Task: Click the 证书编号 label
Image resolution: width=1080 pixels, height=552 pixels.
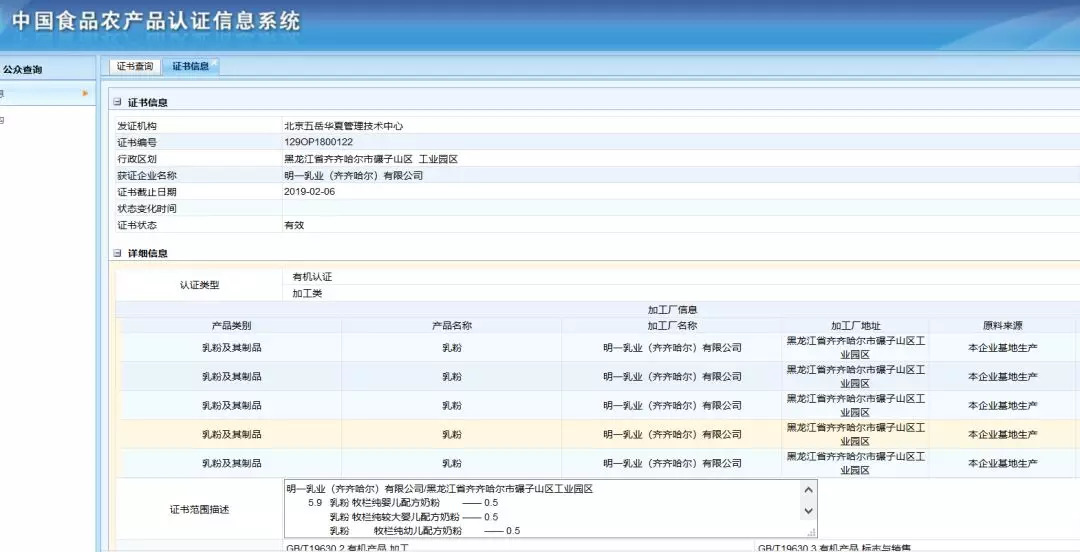Action: point(137,143)
